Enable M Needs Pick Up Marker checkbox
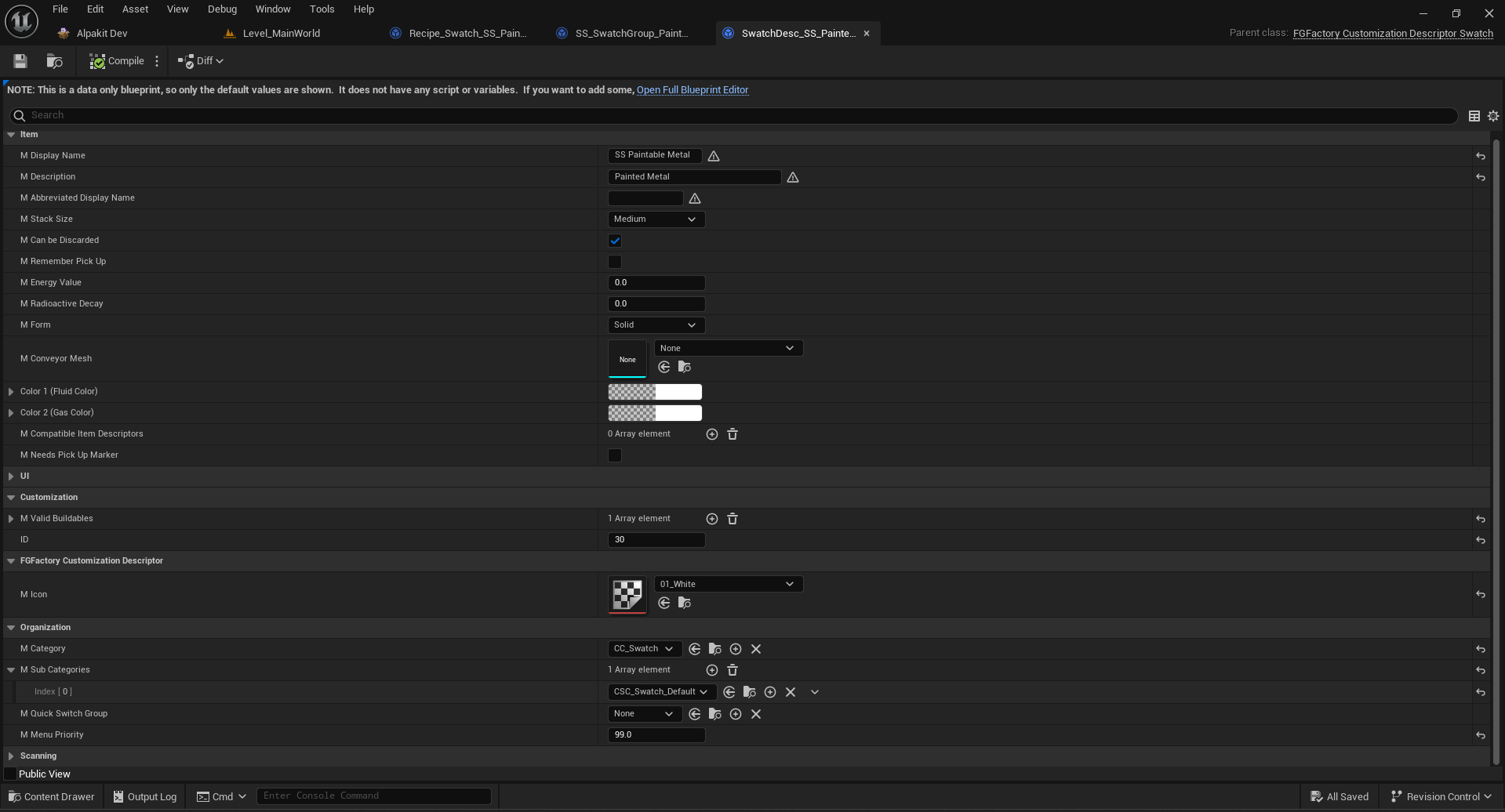Viewport: 1505px width, 812px height. pos(615,455)
